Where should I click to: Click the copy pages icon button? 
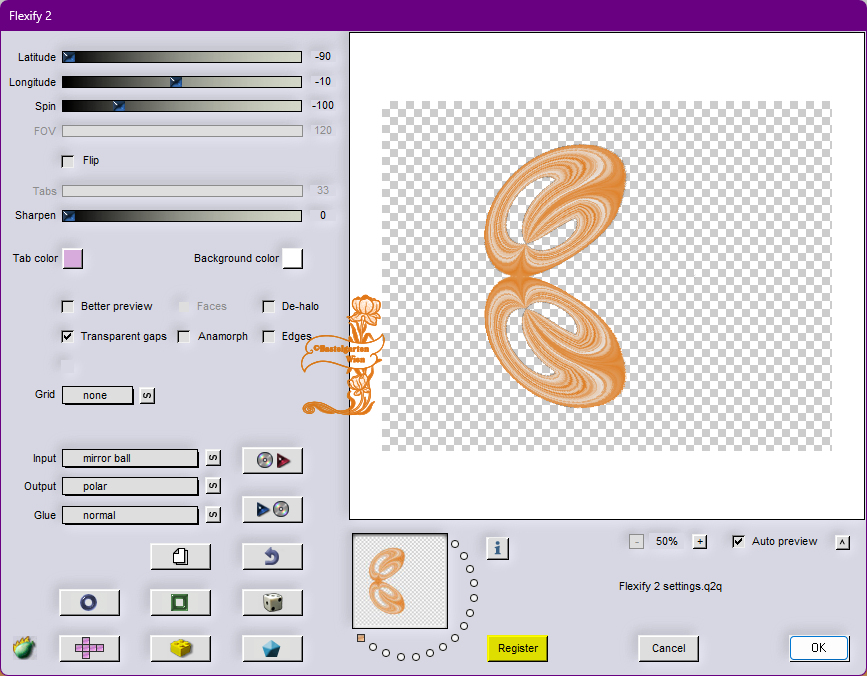(180, 556)
